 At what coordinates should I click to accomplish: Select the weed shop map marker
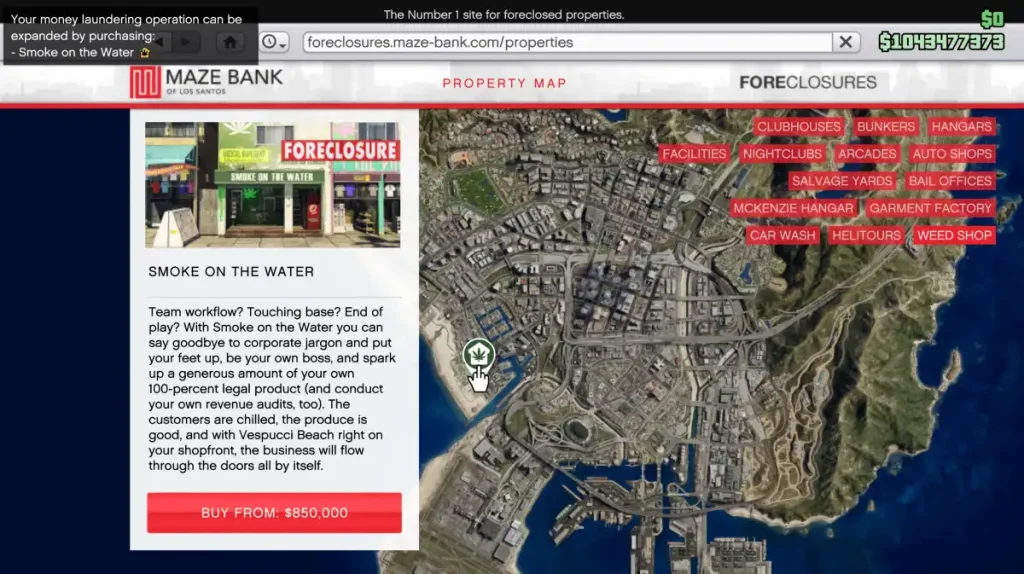[479, 355]
